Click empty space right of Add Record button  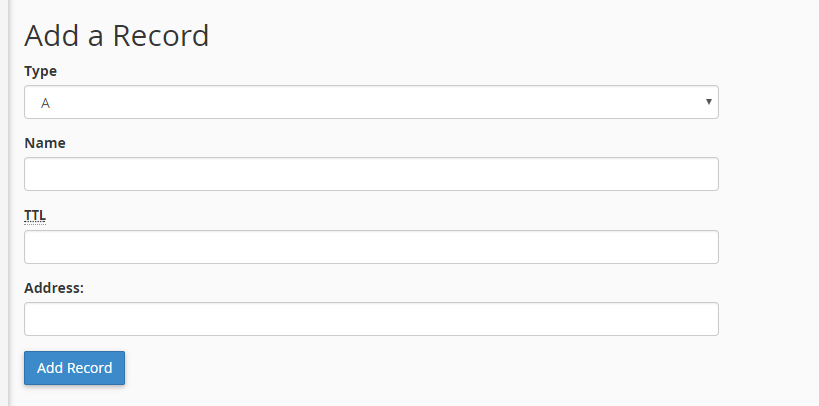click(x=400, y=368)
